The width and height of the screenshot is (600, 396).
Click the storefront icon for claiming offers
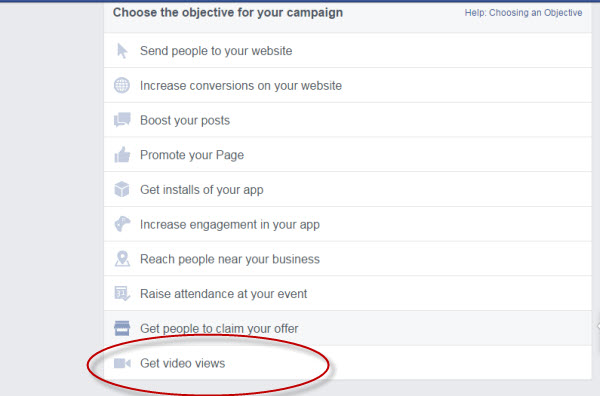122,328
